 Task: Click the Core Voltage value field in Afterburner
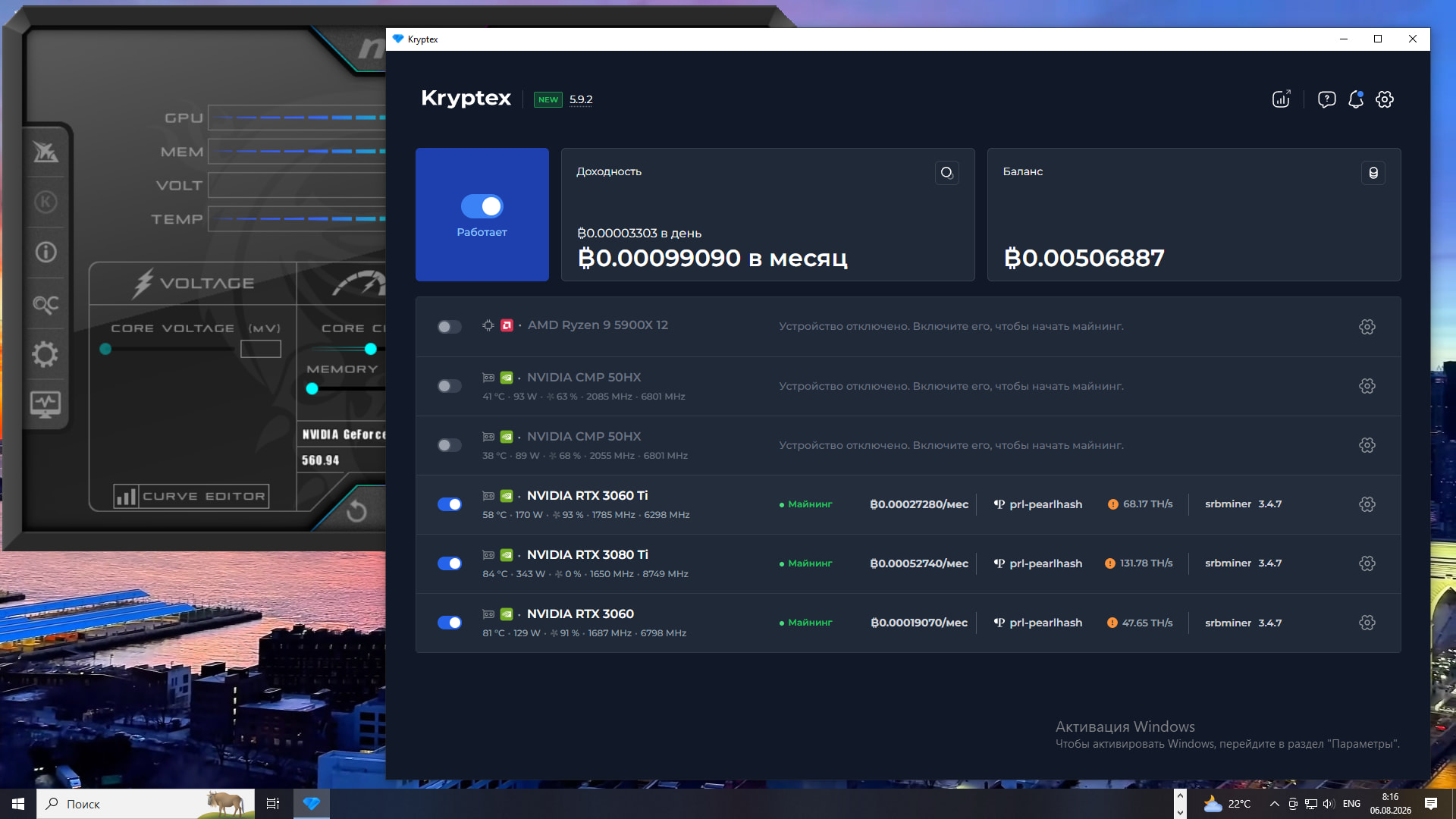pos(261,349)
